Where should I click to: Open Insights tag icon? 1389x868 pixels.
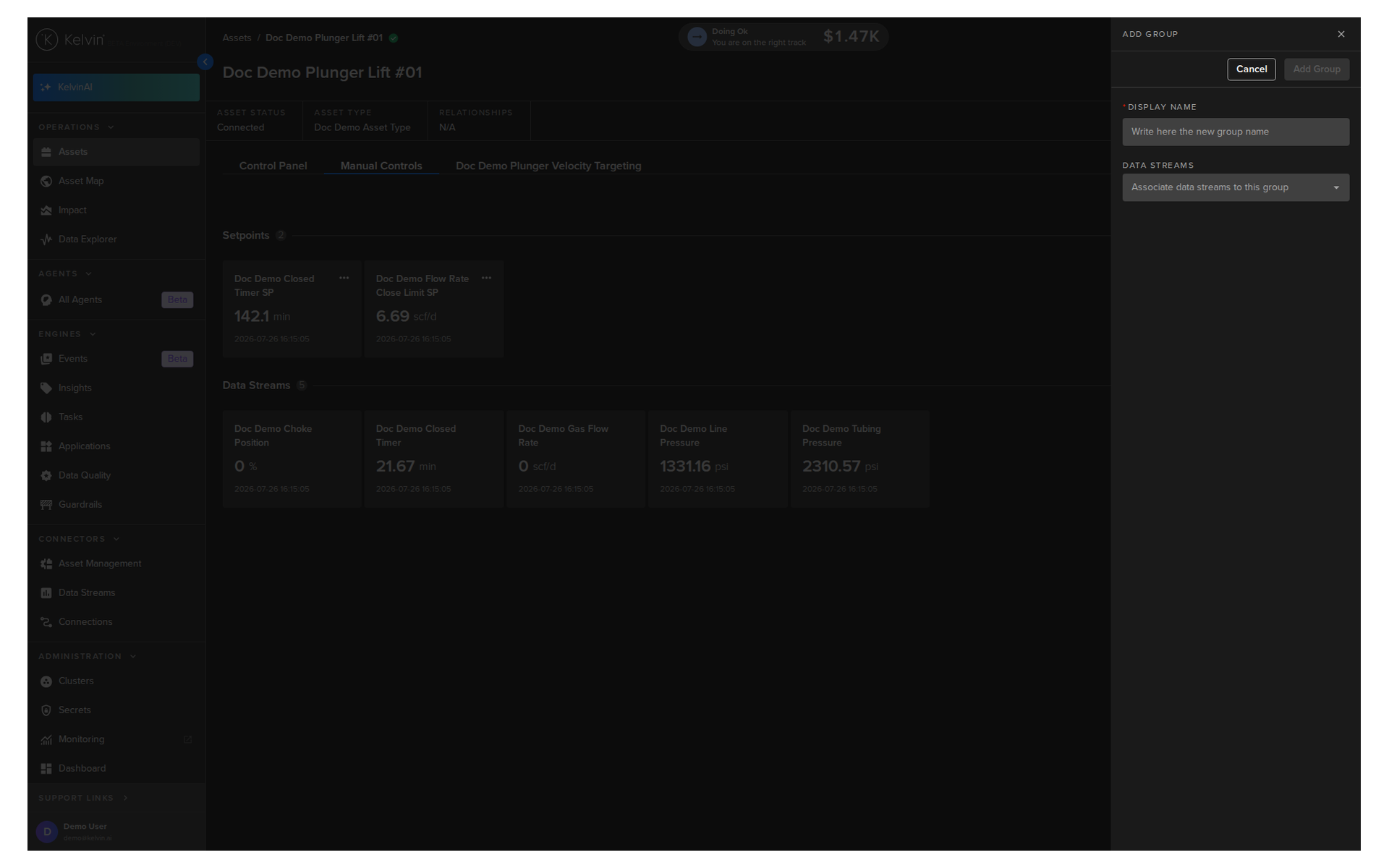tap(46, 388)
